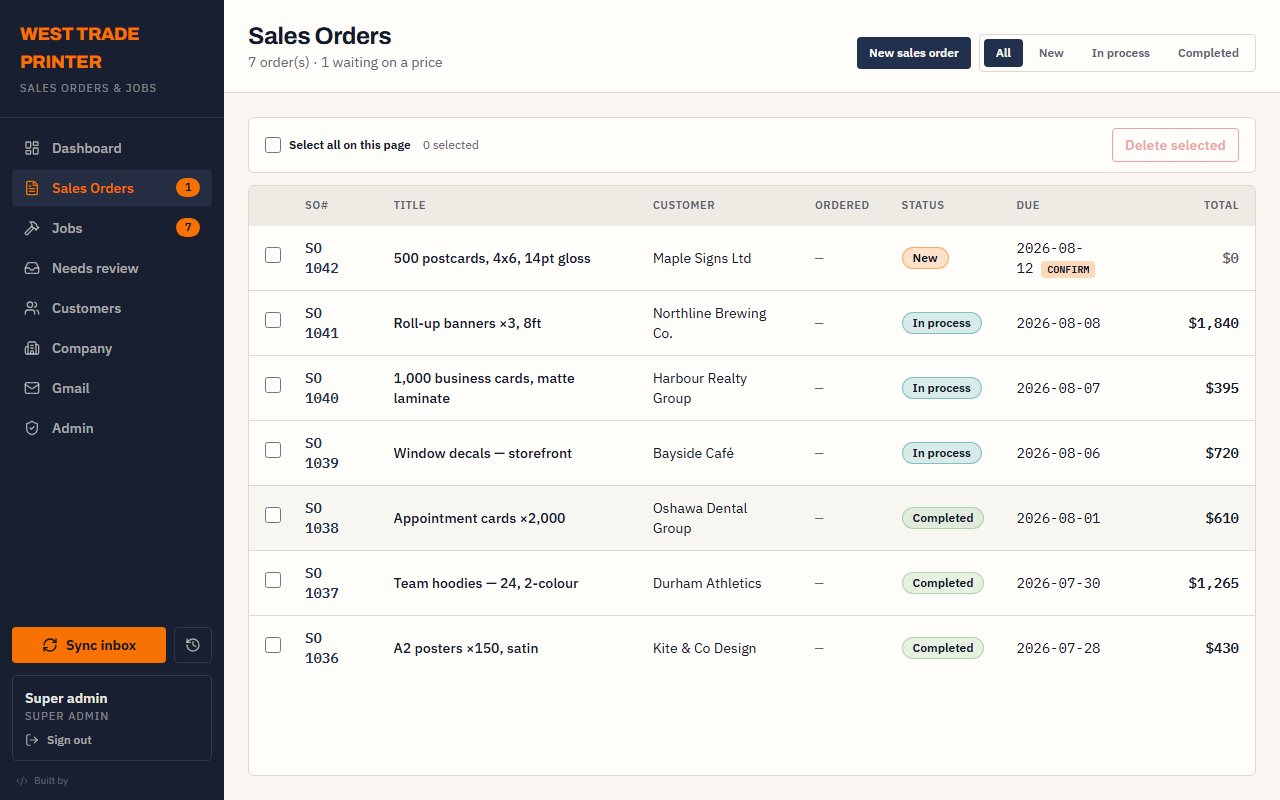The width and height of the screenshot is (1280, 800).
Task: Click the due date 2026-08-07
Action: [1058, 388]
